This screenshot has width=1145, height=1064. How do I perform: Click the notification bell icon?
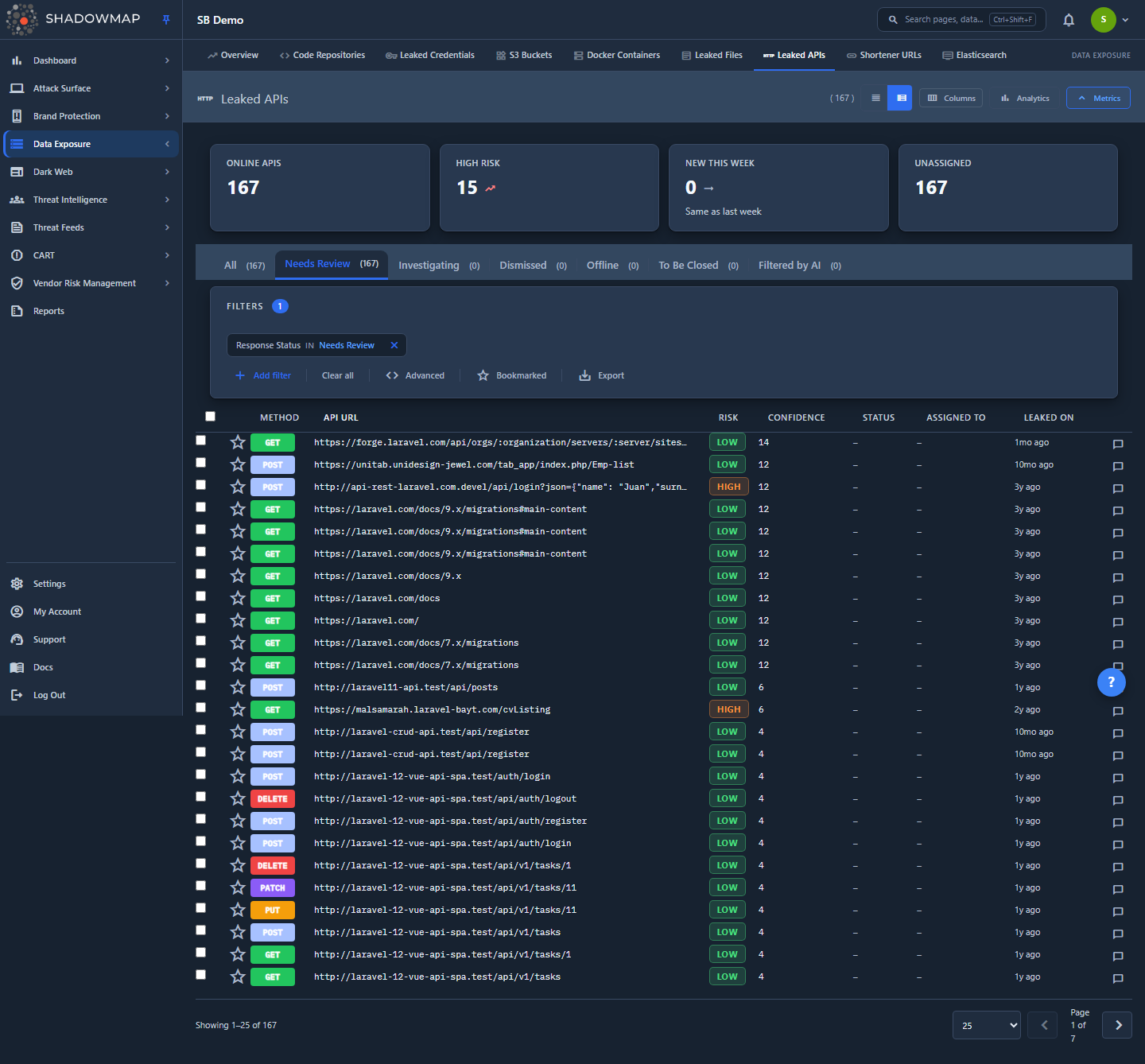point(1069,20)
